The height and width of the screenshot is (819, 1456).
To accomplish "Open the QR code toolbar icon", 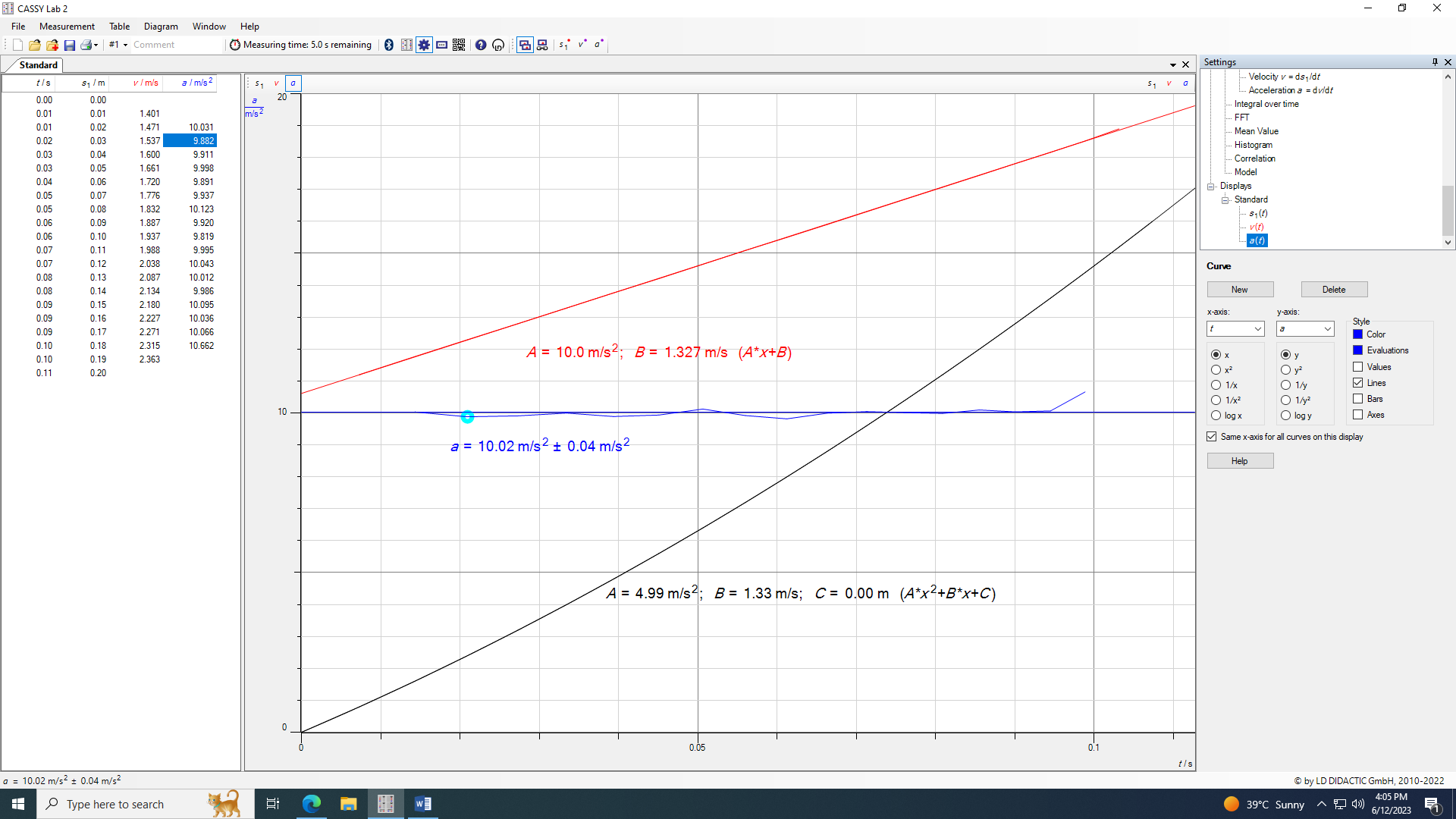I will pyautogui.click(x=459, y=45).
